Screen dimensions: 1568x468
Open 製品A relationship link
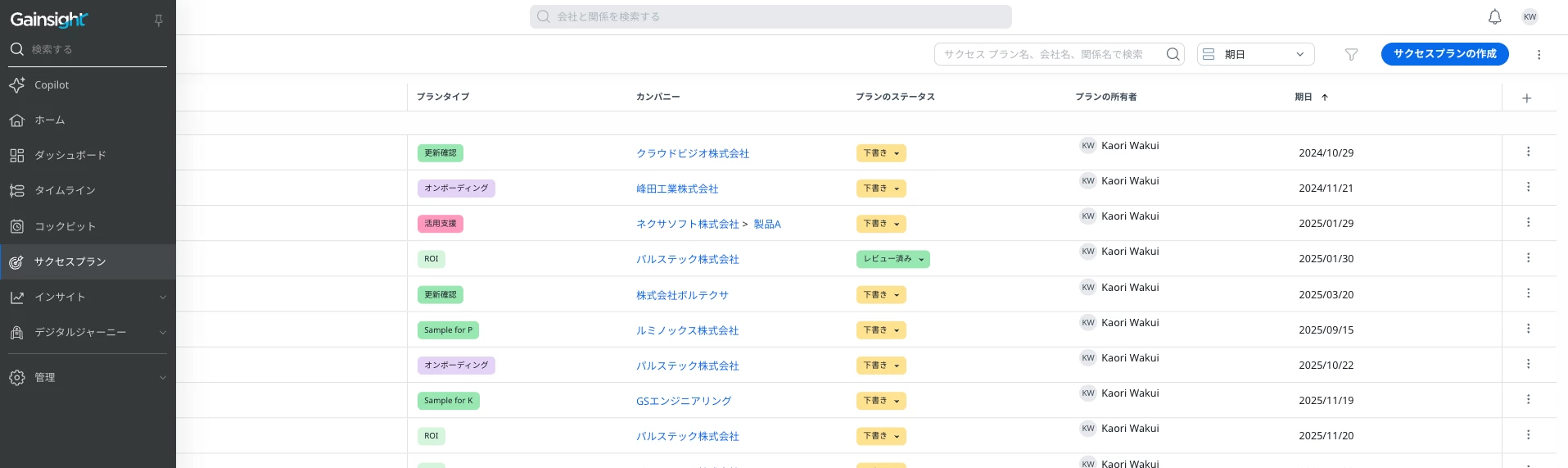click(767, 224)
